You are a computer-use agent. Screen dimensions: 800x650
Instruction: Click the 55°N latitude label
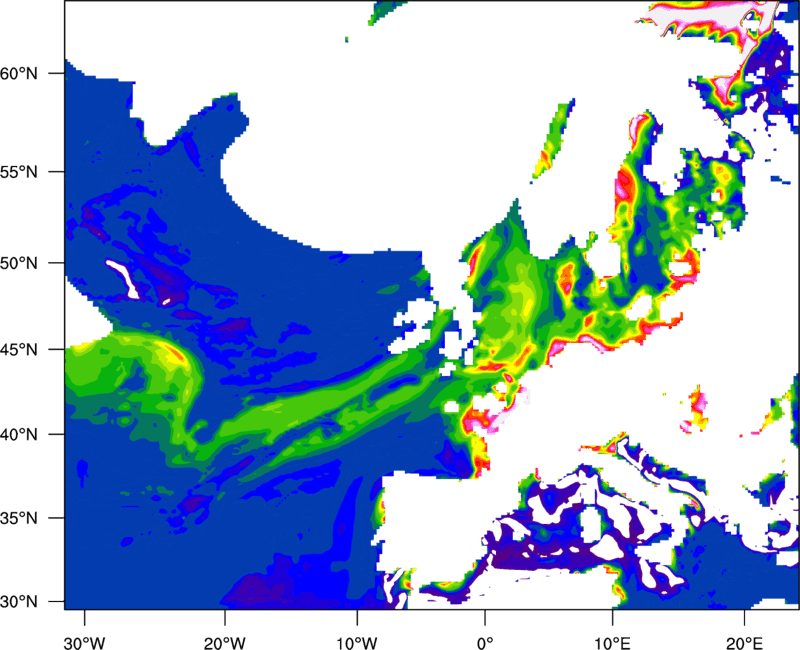19,171
